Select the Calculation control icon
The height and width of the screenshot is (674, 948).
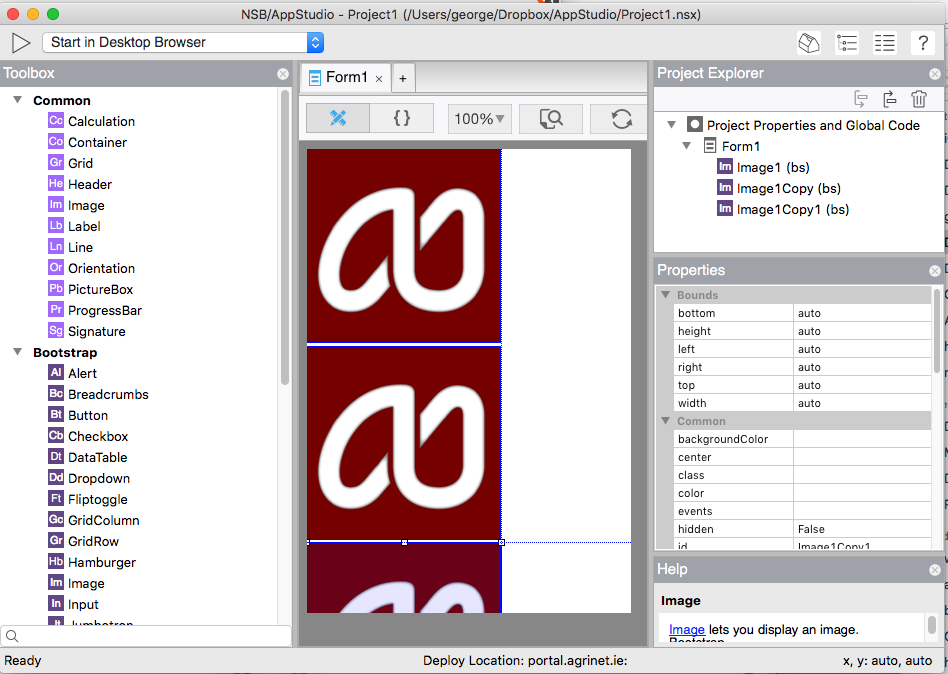click(56, 121)
